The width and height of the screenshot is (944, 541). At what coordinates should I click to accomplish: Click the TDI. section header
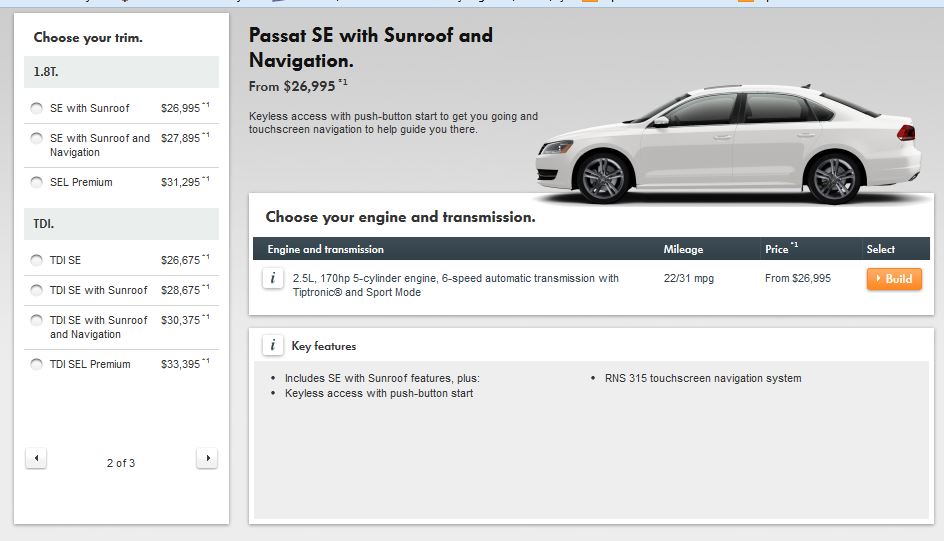click(x=121, y=224)
